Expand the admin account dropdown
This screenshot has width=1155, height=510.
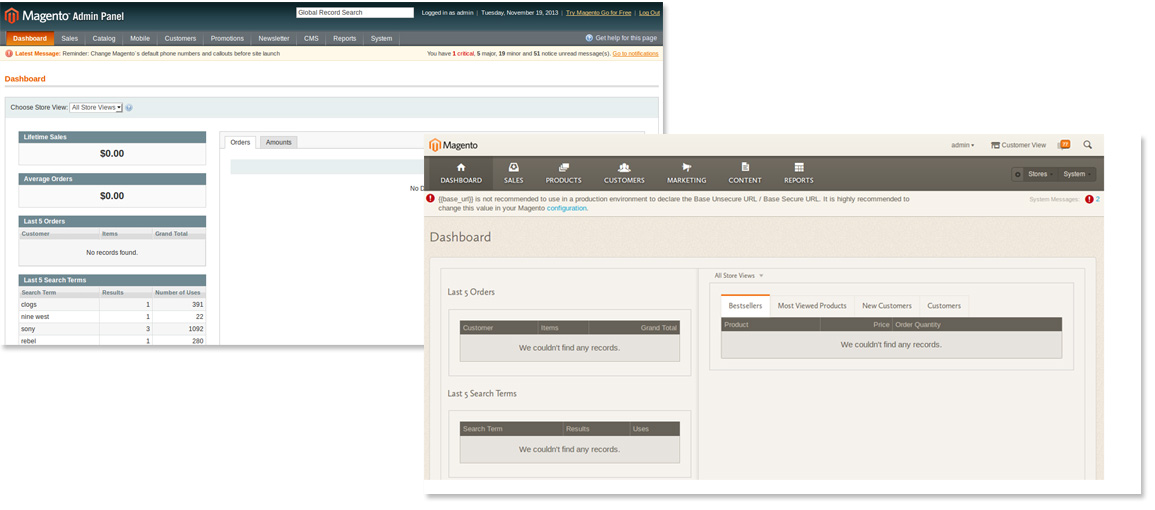pyautogui.click(x=962, y=145)
